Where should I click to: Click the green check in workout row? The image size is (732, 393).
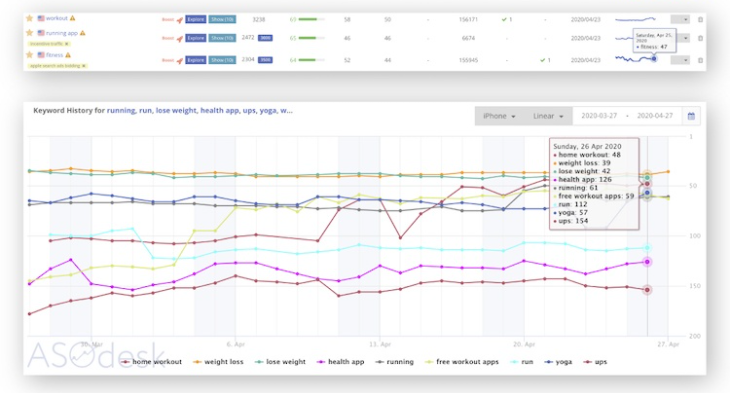[x=504, y=20]
